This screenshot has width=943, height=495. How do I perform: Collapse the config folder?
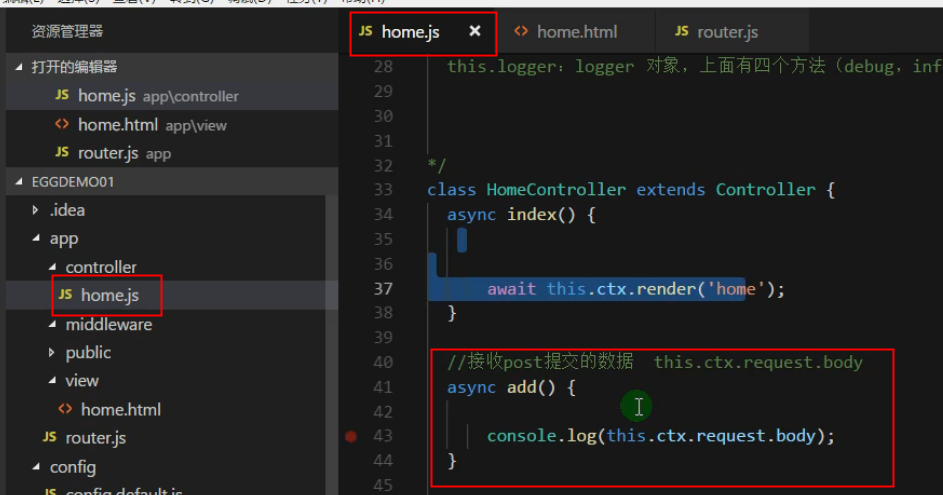coord(36,467)
